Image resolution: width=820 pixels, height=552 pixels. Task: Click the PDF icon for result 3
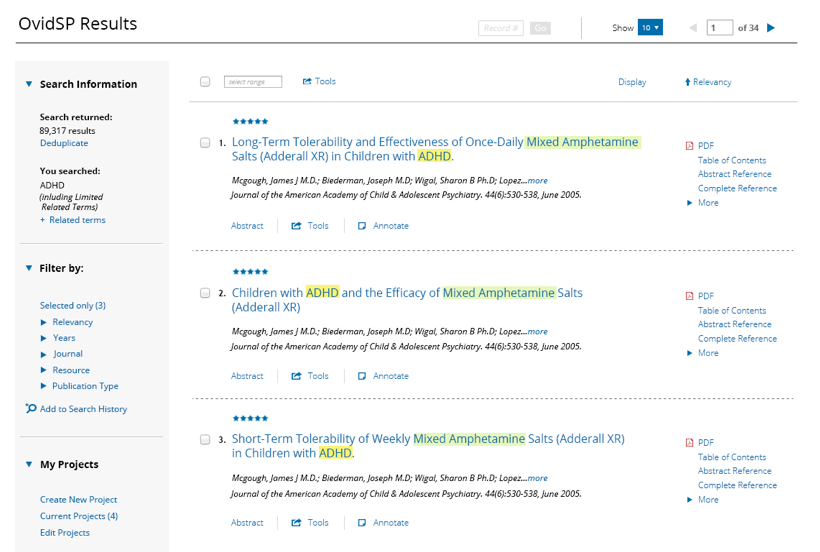(690, 443)
